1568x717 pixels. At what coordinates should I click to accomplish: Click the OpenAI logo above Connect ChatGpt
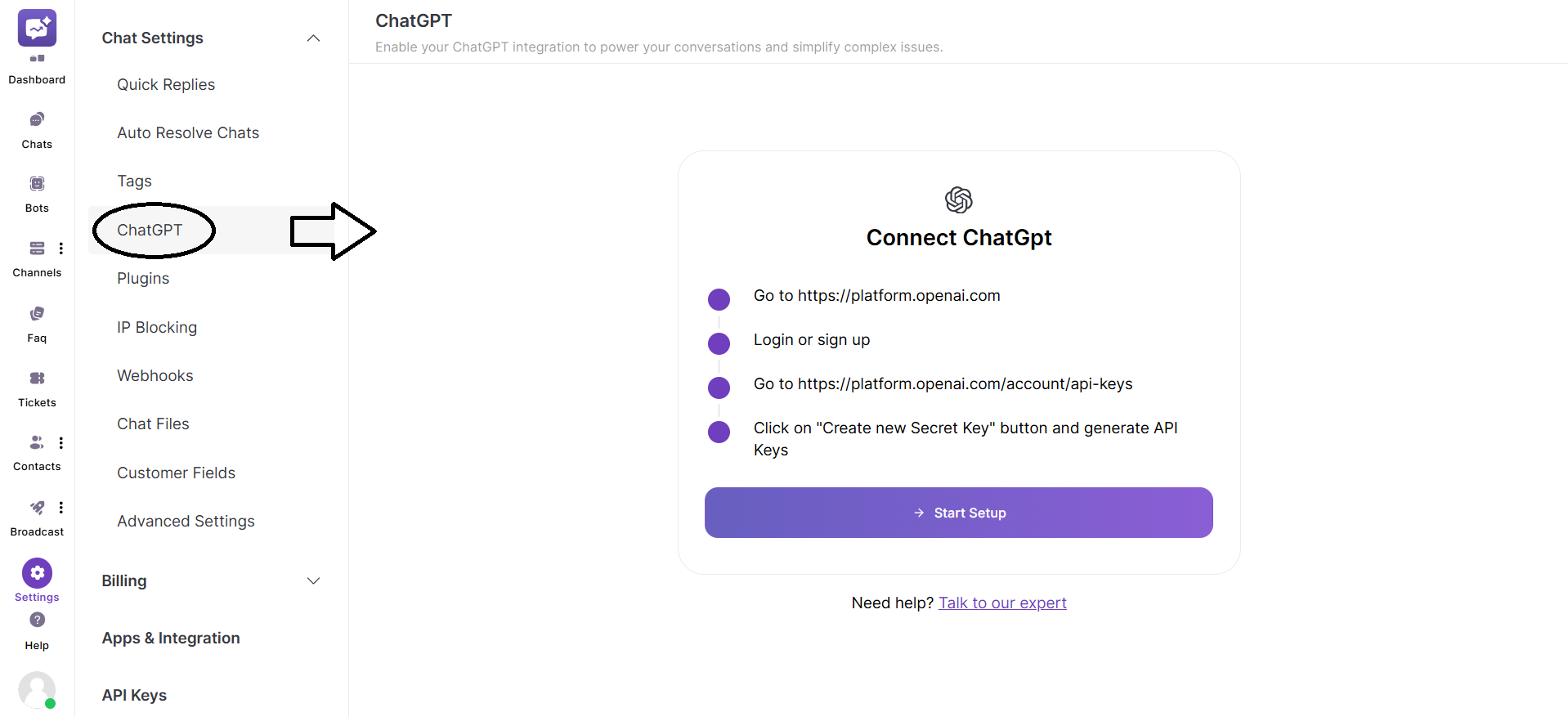(958, 199)
